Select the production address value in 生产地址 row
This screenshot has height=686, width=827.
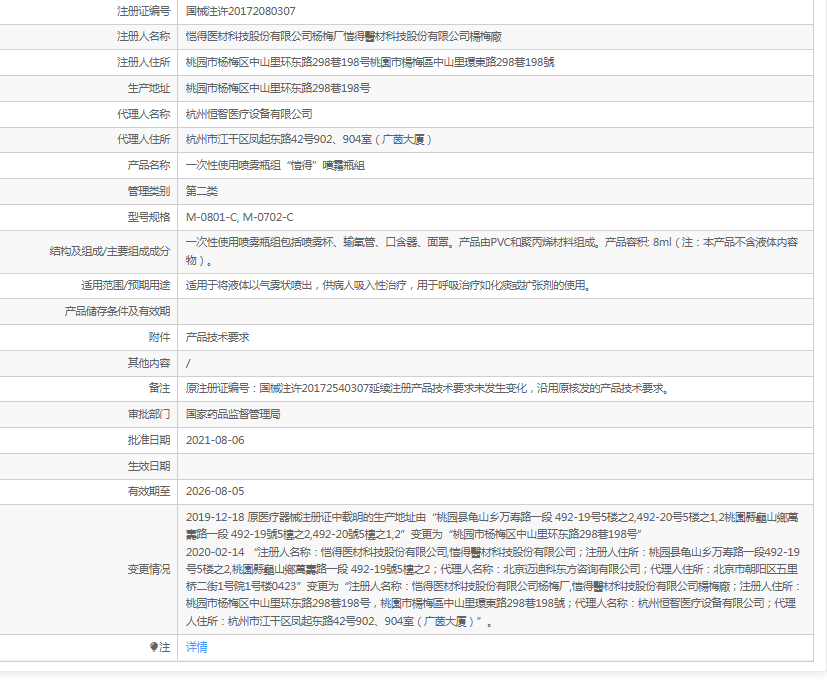278,88
